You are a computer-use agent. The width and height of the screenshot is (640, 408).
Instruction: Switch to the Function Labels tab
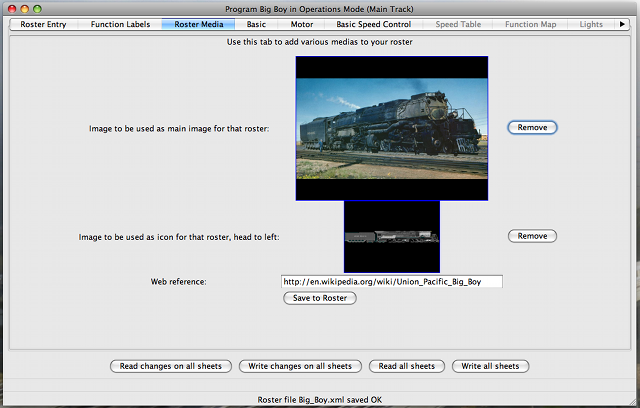tap(120, 24)
